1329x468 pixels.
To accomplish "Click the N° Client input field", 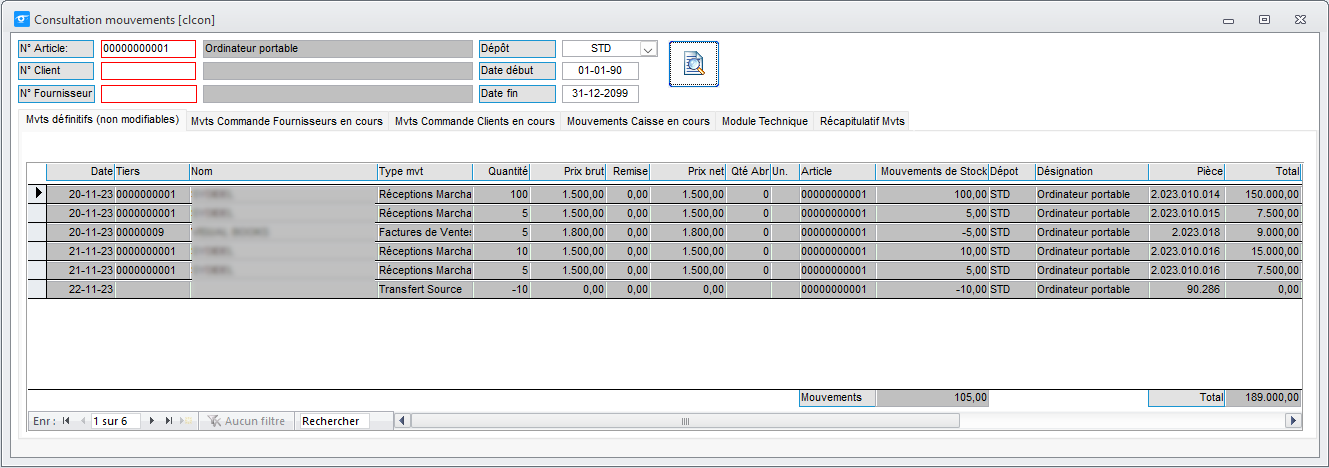I will [148, 71].
